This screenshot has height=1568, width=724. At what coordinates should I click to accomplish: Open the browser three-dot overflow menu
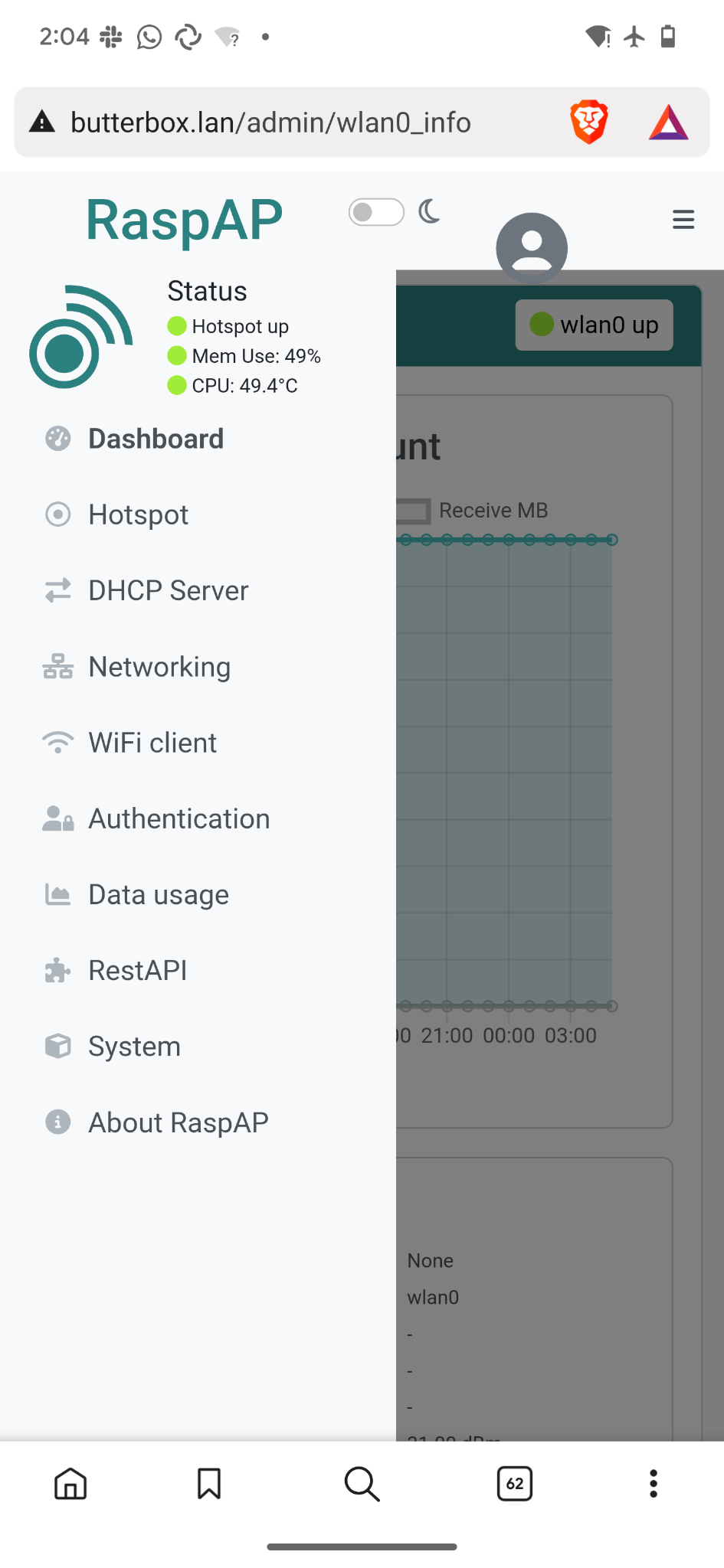(x=653, y=1484)
